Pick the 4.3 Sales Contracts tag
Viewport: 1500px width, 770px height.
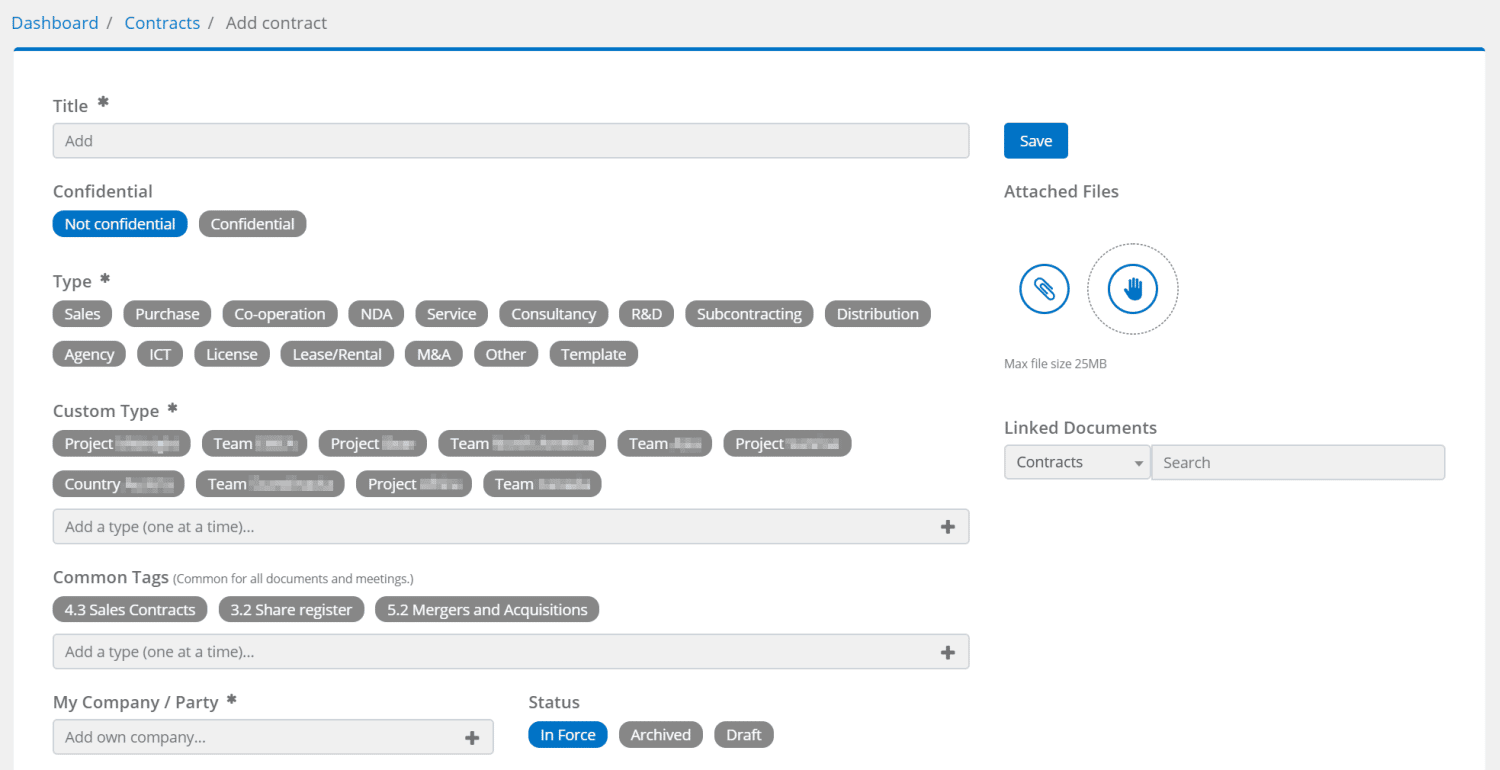pos(130,610)
